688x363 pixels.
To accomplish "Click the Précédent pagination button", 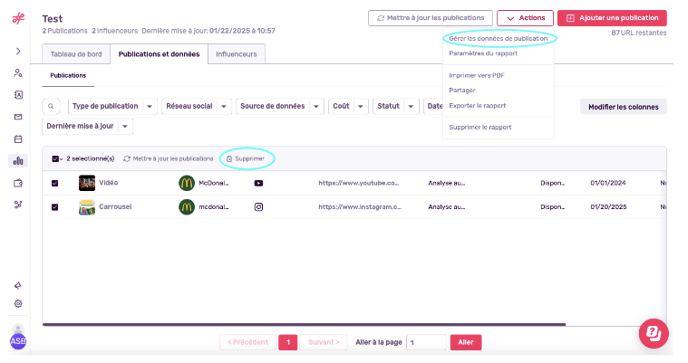I will pos(247,342).
